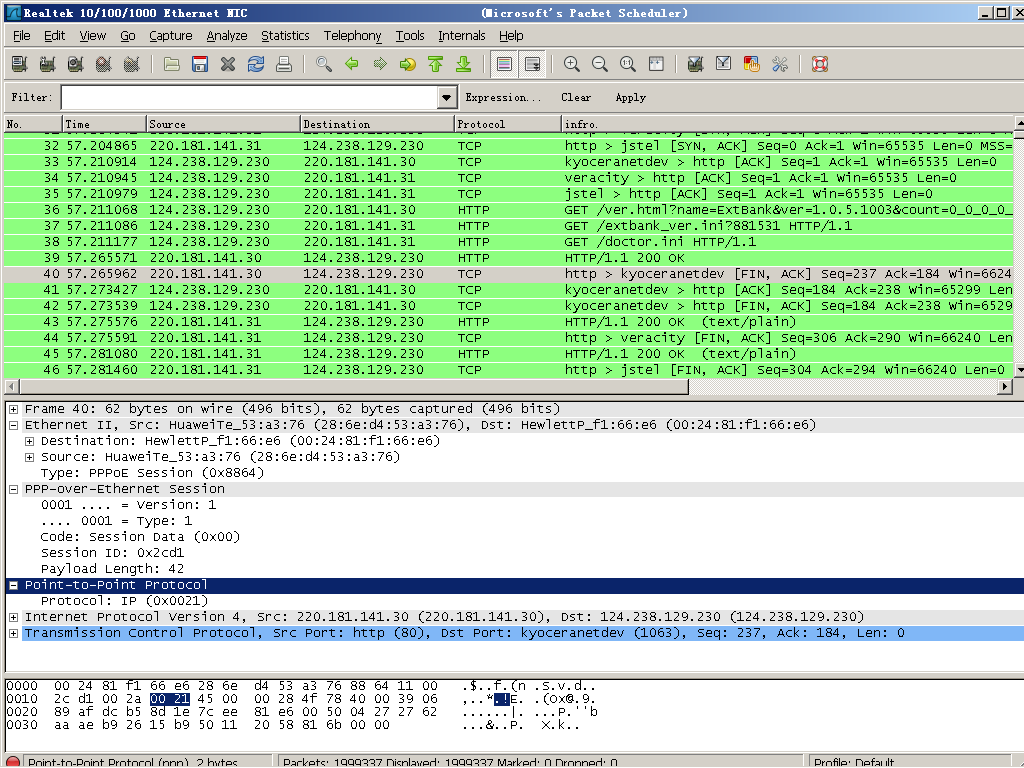Jump to the first packet
1024x768 pixels.
(436, 64)
